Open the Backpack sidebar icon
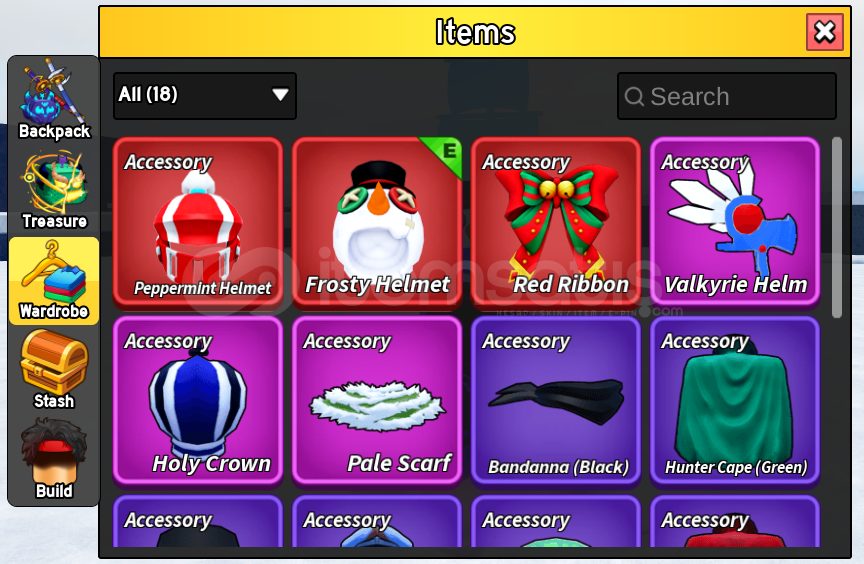 coord(53,99)
